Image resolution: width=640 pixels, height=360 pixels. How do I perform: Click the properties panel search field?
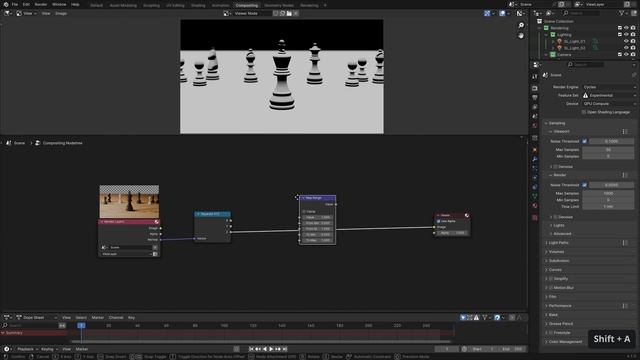(x=585, y=64)
